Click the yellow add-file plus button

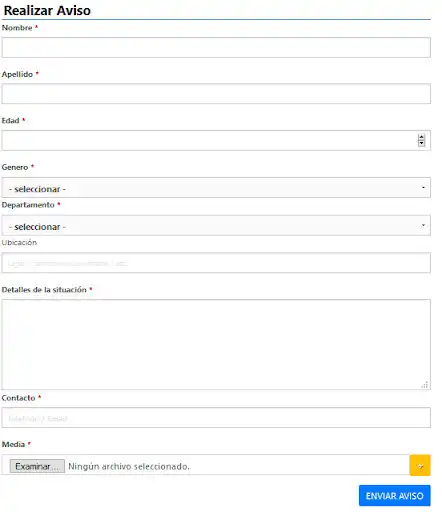click(x=420, y=465)
